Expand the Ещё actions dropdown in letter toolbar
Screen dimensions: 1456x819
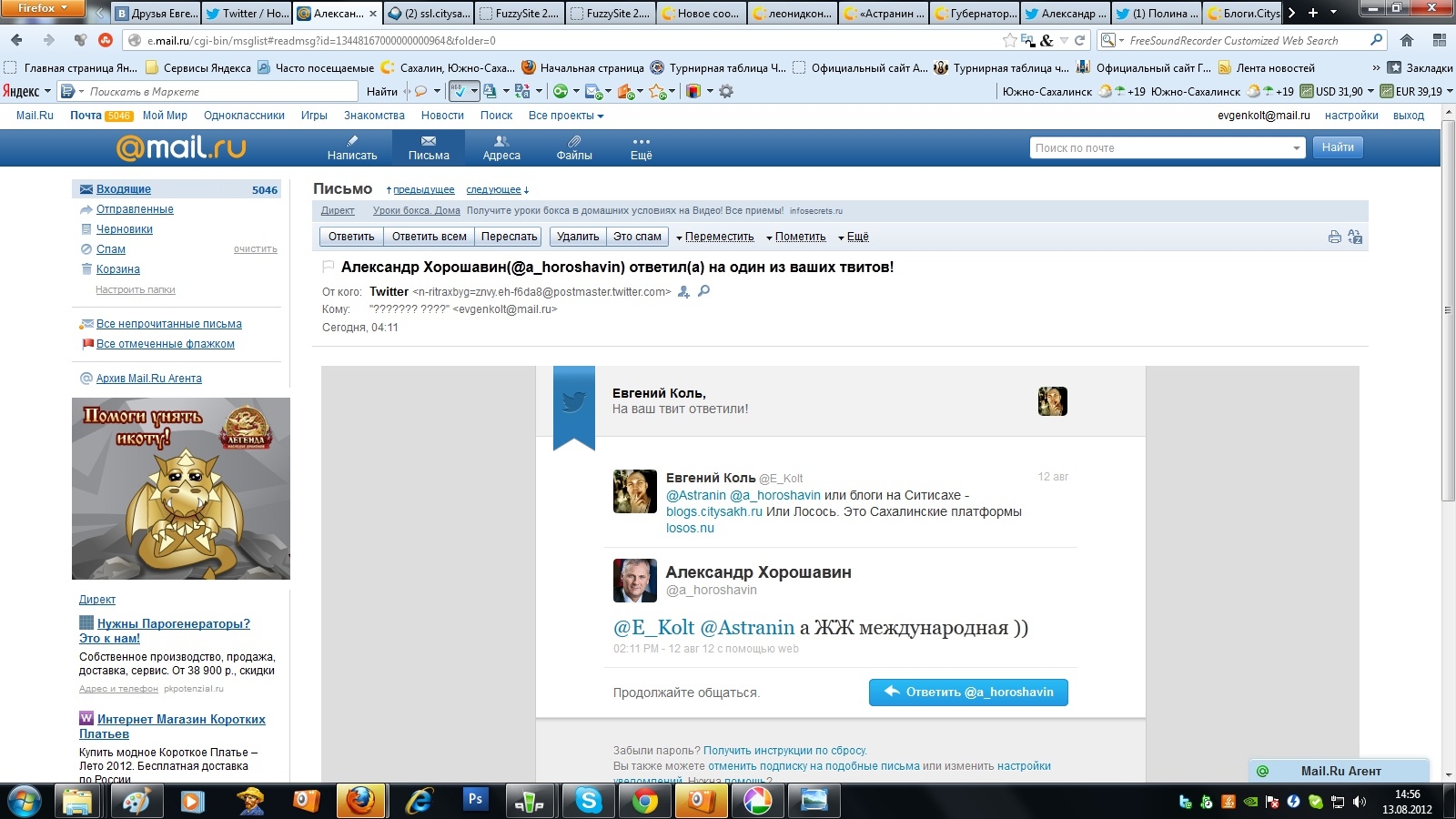[x=854, y=237]
